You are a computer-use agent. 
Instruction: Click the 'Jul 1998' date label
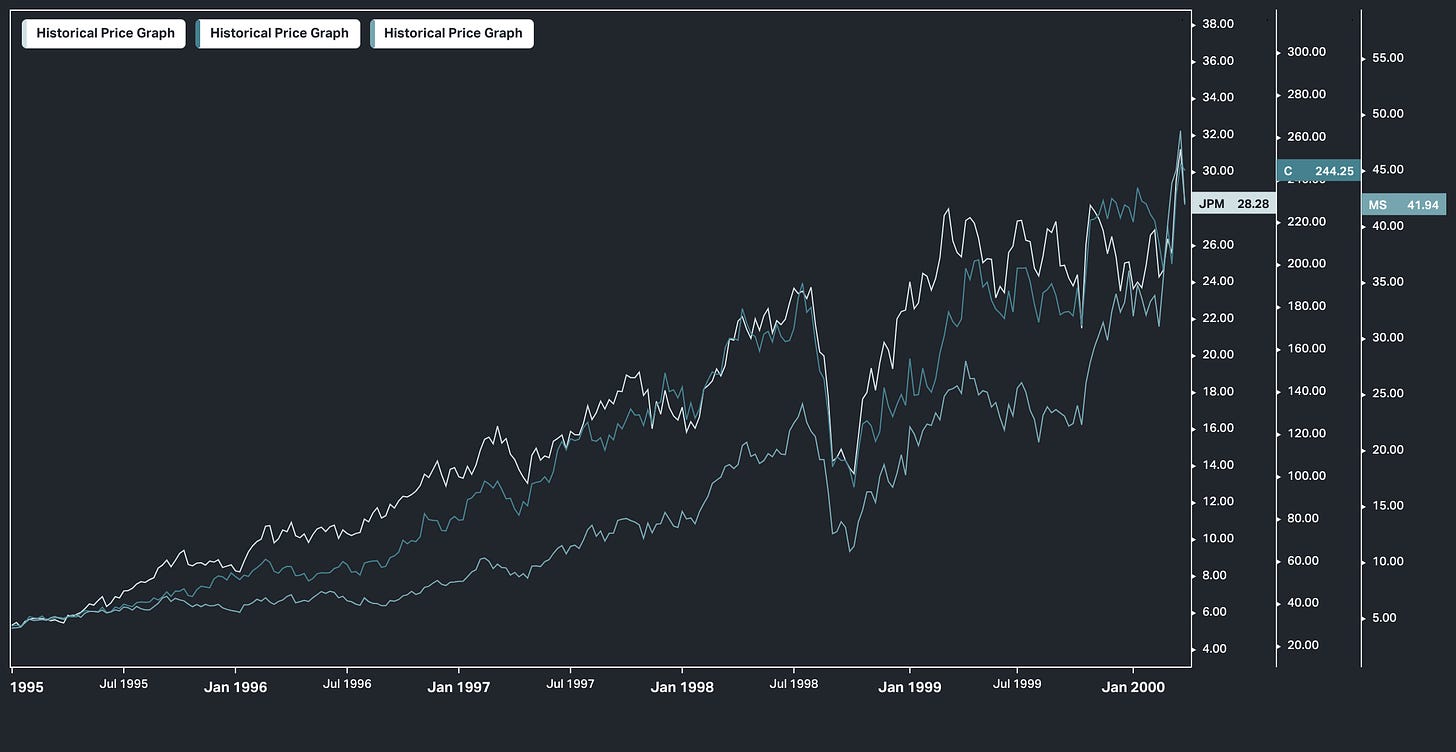pyautogui.click(x=794, y=685)
